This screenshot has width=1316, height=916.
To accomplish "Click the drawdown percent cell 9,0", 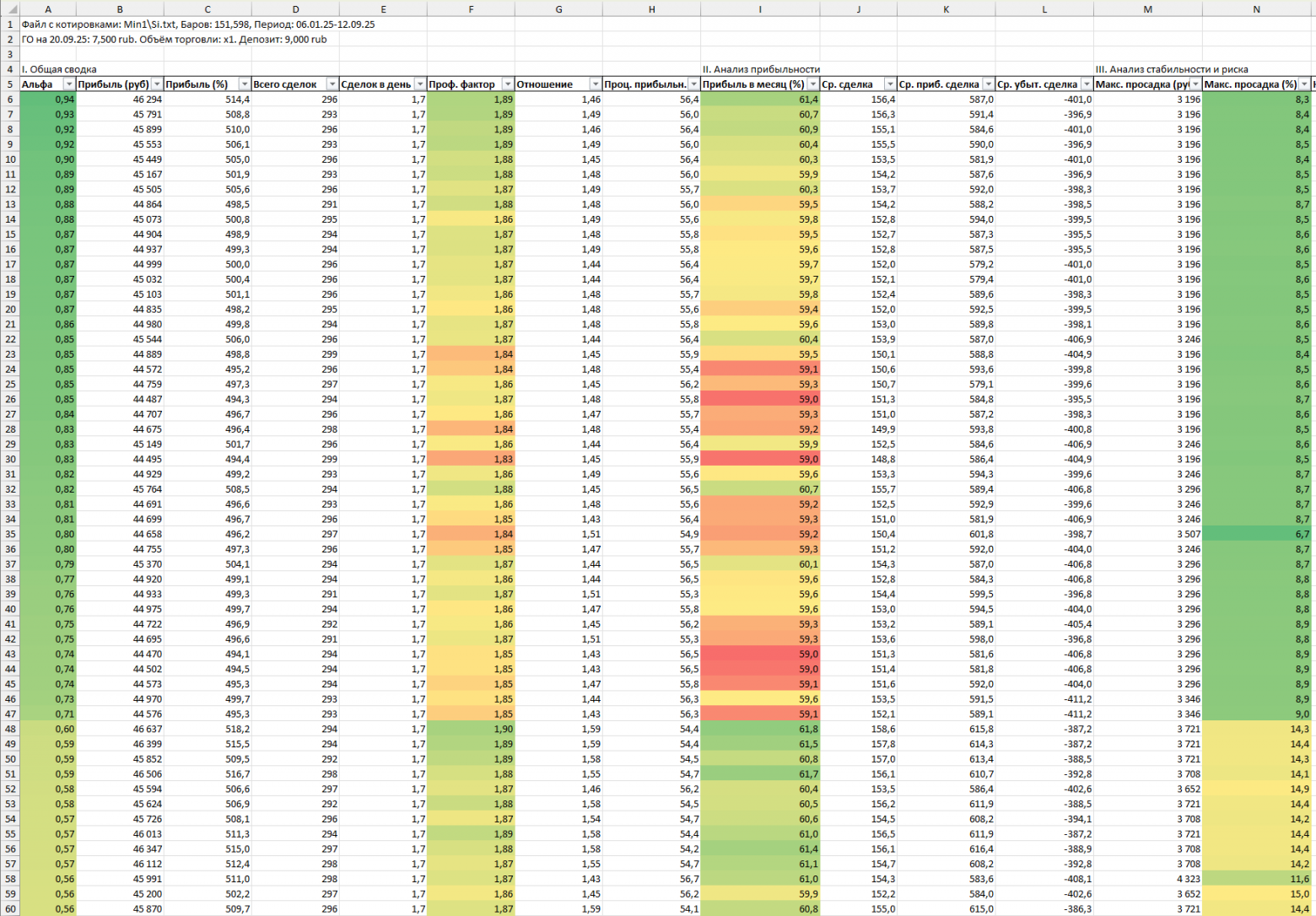I will [1256, 714].
